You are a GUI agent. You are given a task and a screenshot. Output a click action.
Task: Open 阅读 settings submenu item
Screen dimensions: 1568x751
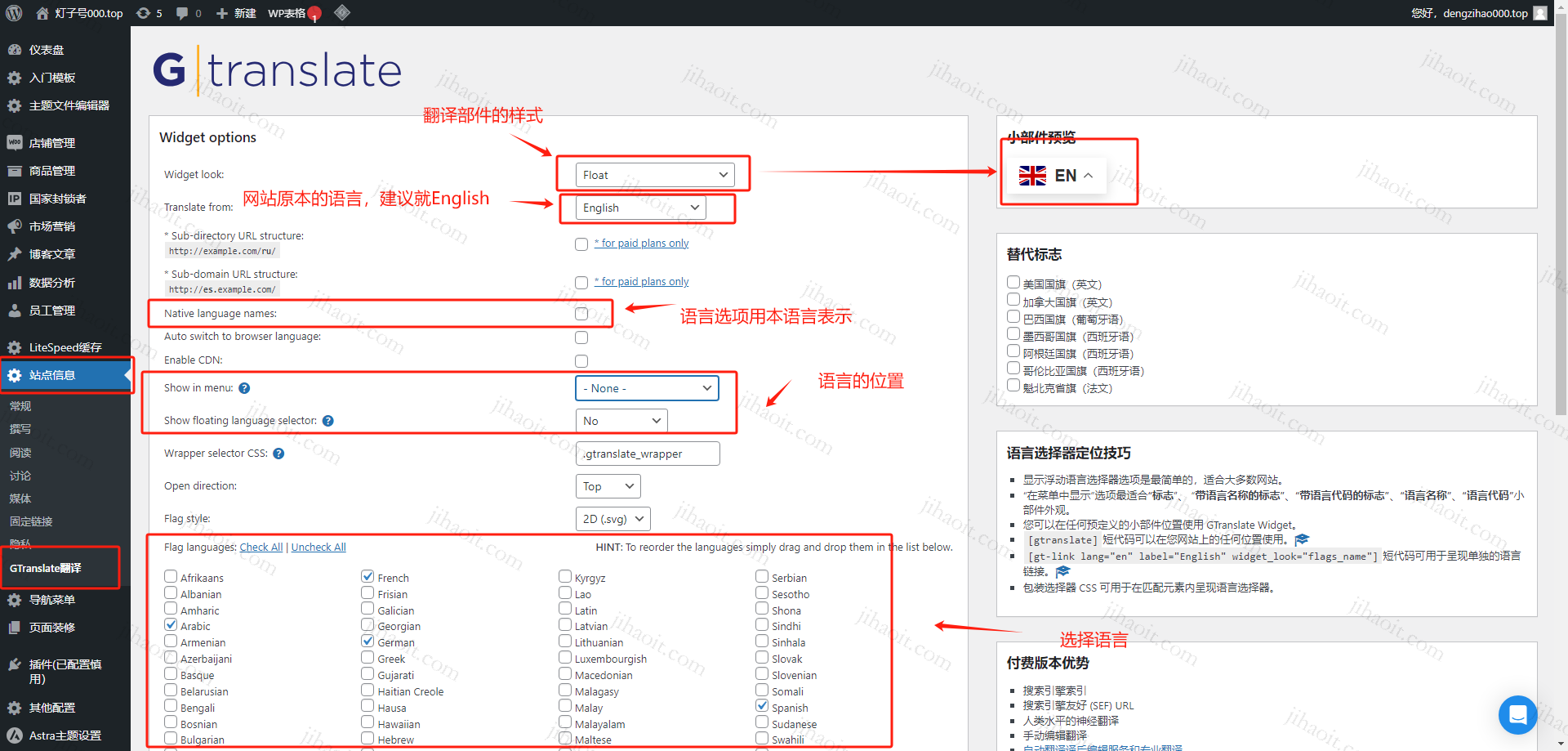click(x=20, y=453)
